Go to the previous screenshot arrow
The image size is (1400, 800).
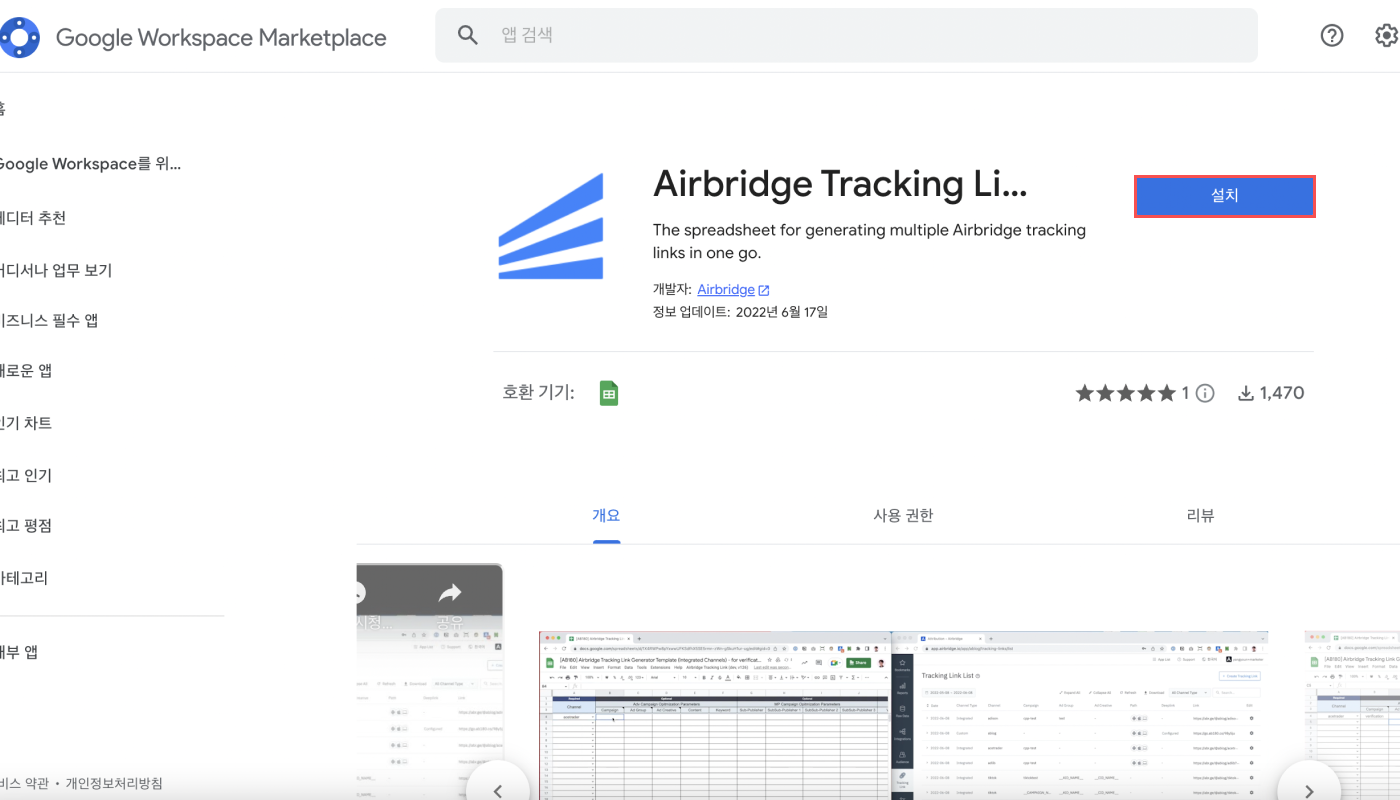[x=498, y=790]
